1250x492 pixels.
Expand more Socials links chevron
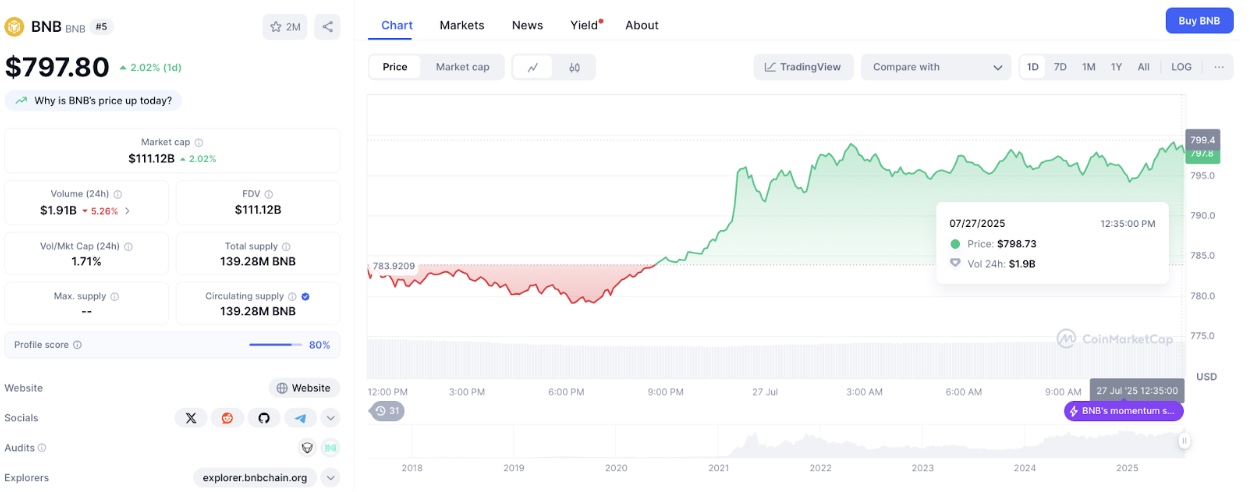[x=331, y=418]
